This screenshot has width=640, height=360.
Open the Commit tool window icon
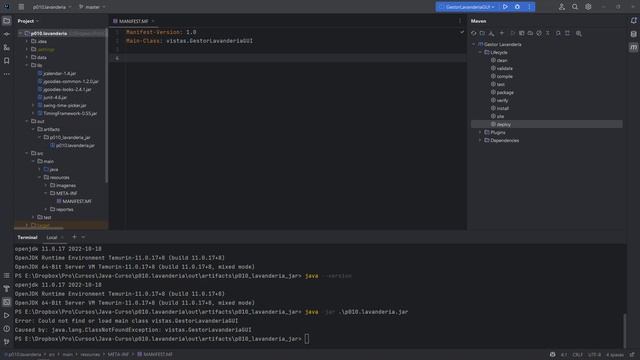pos(7,34)
